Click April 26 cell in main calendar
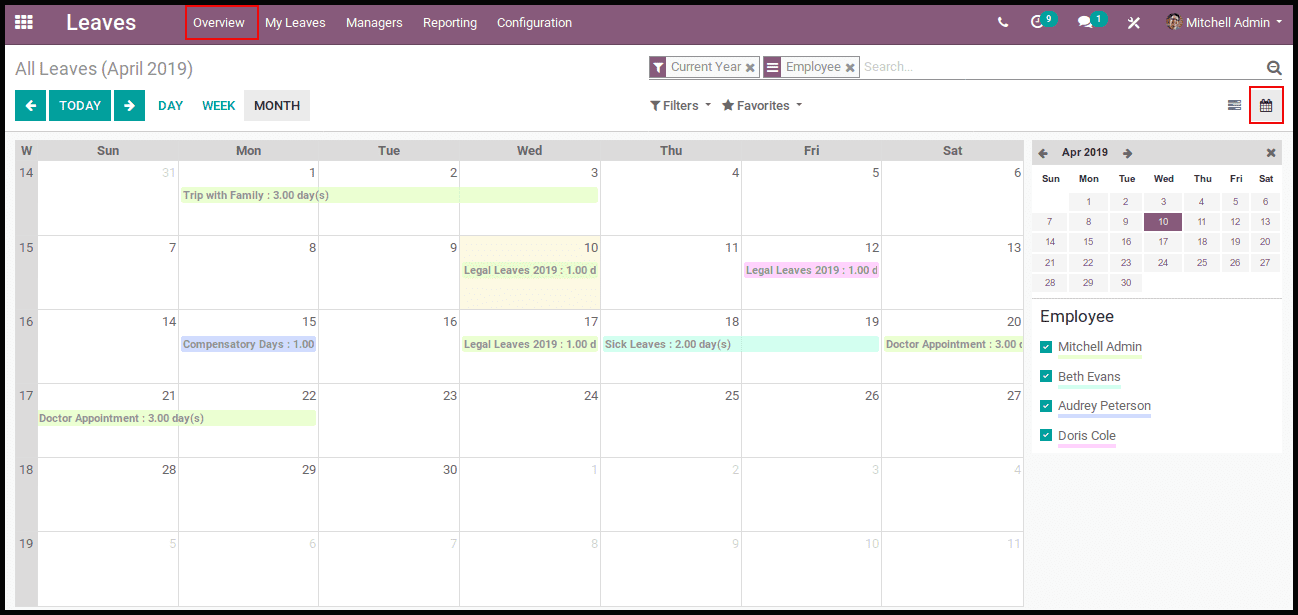 [811, 421]
